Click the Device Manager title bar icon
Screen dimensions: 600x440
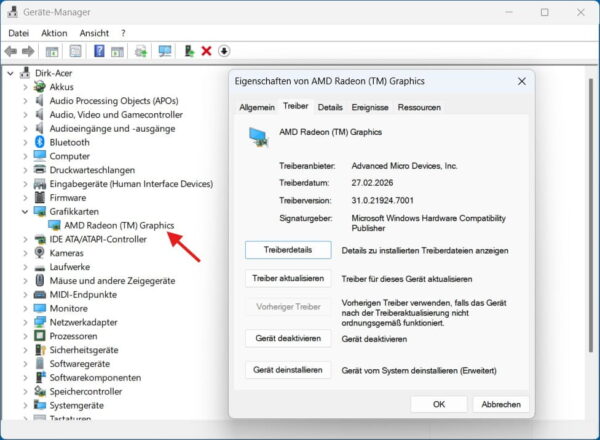pyautogui.click(x=12, y=12)
